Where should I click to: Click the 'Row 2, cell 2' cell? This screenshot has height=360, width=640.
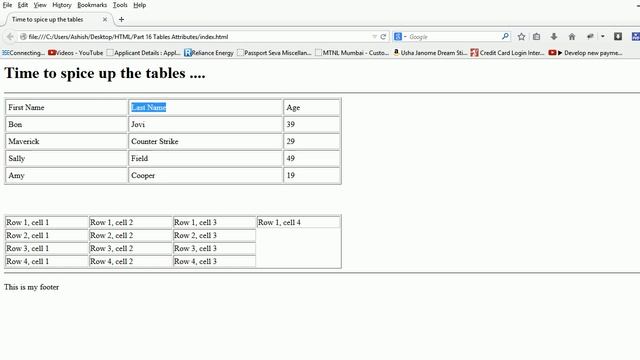[x=131, y=236]
